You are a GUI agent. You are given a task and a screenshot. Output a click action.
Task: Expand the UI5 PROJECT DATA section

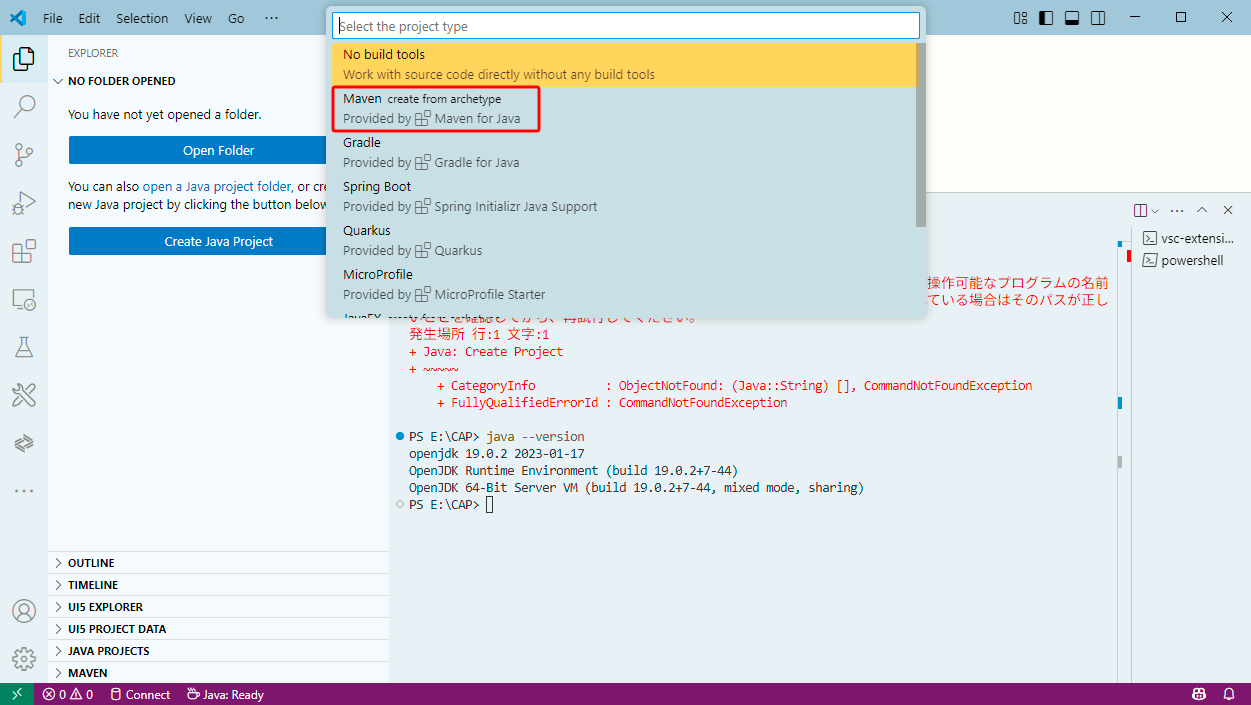point(219,629)
